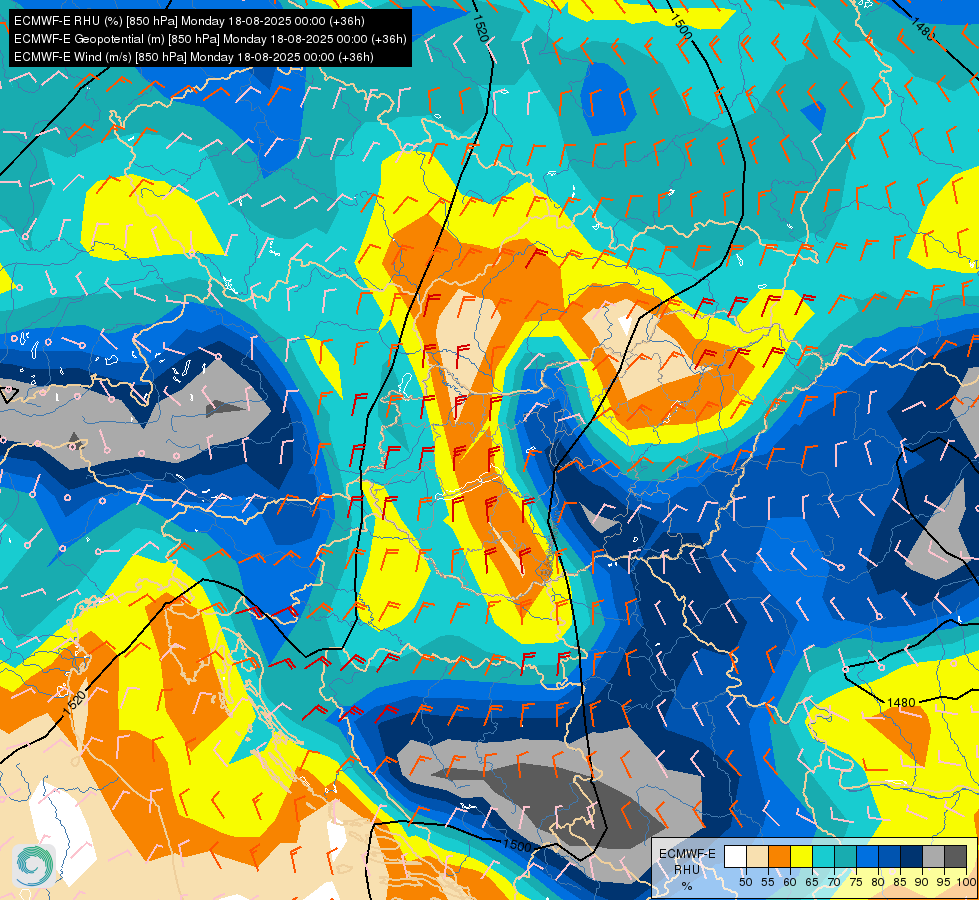Select the teal 70-75 legend swatch

pyautogui.click(x=845, y=856)
